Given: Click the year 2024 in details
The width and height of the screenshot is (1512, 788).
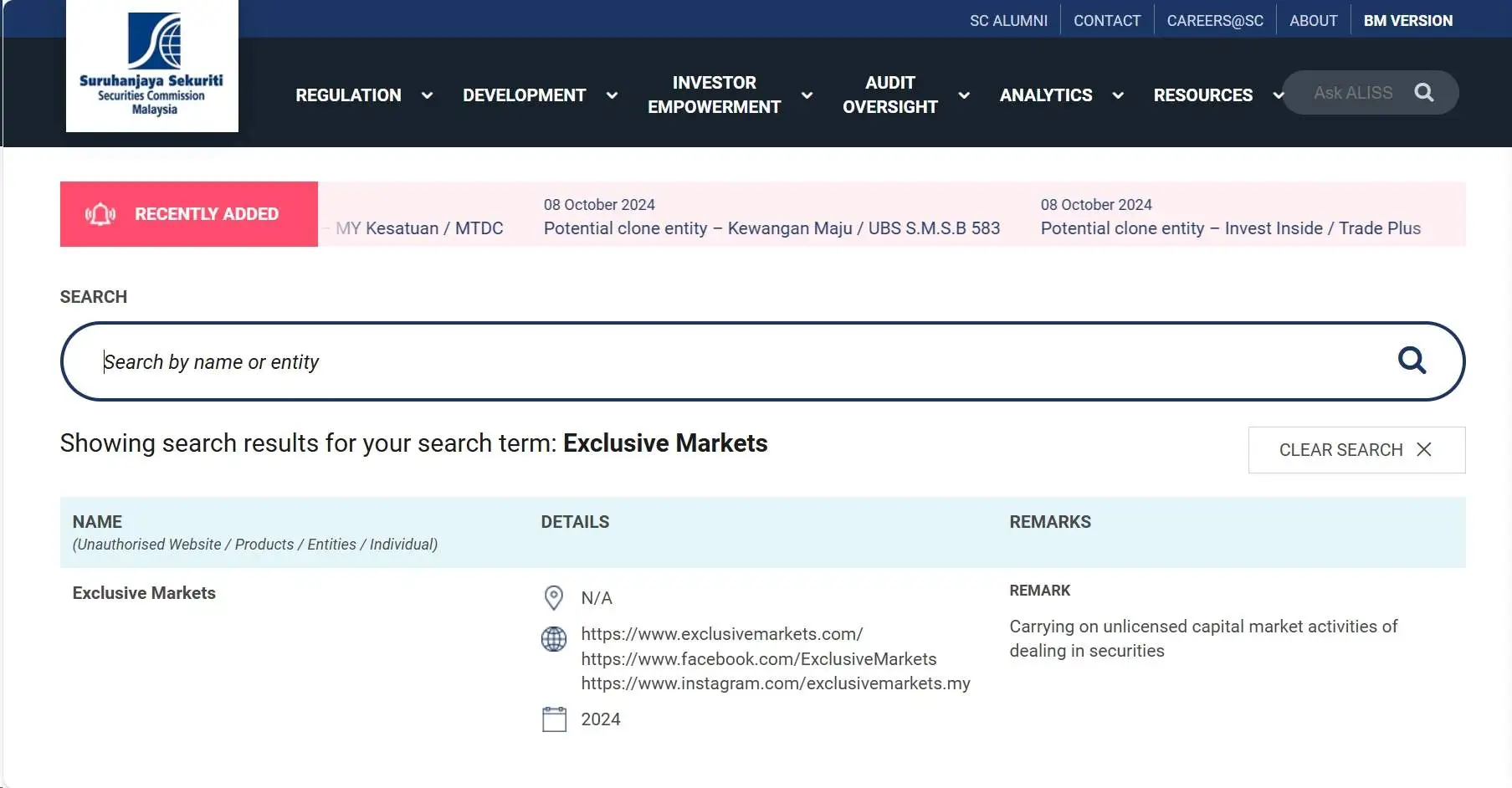Looking at the screenshot, I should click(x=601, y=719).
